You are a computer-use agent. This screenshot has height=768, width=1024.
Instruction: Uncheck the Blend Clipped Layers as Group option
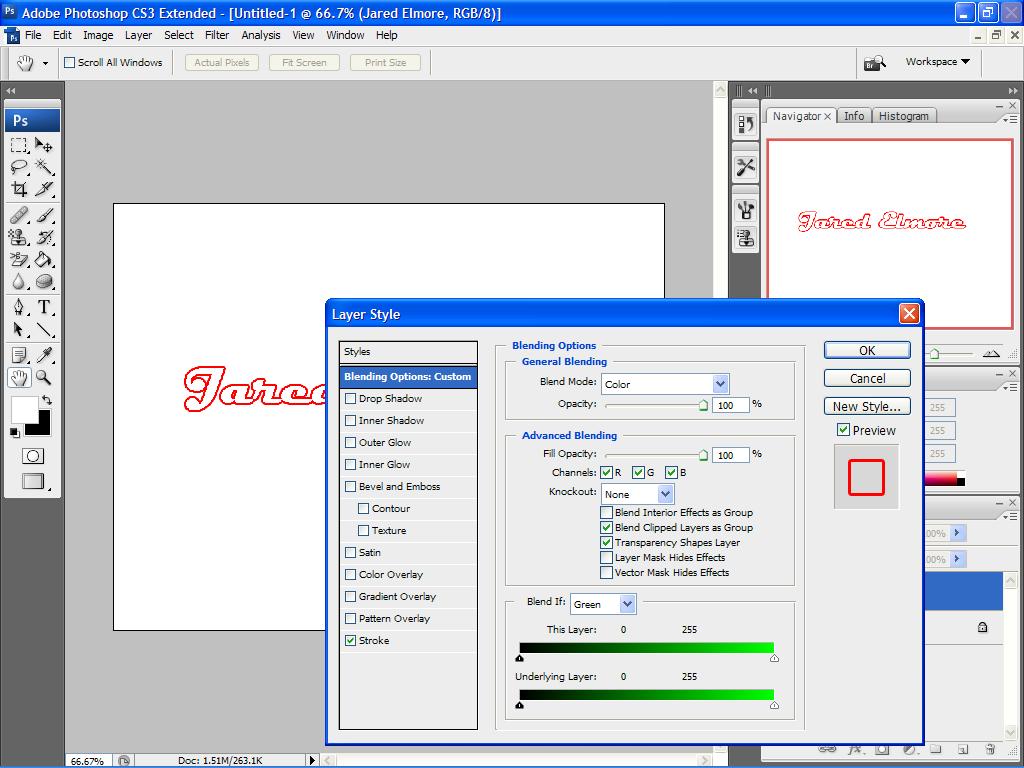click(x=607, y=527)
